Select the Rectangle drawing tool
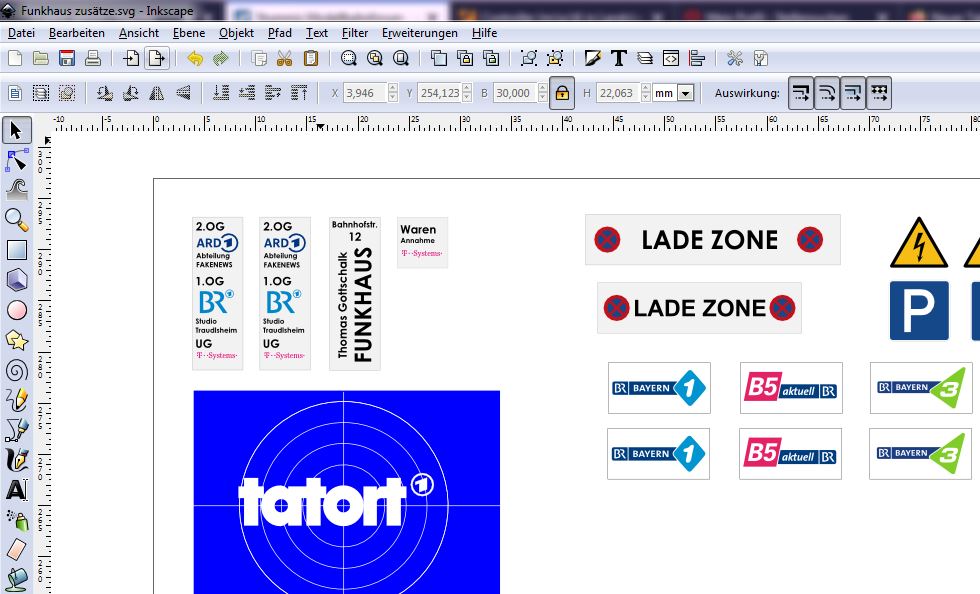980x594 pixels. click(x=16, y=250)
